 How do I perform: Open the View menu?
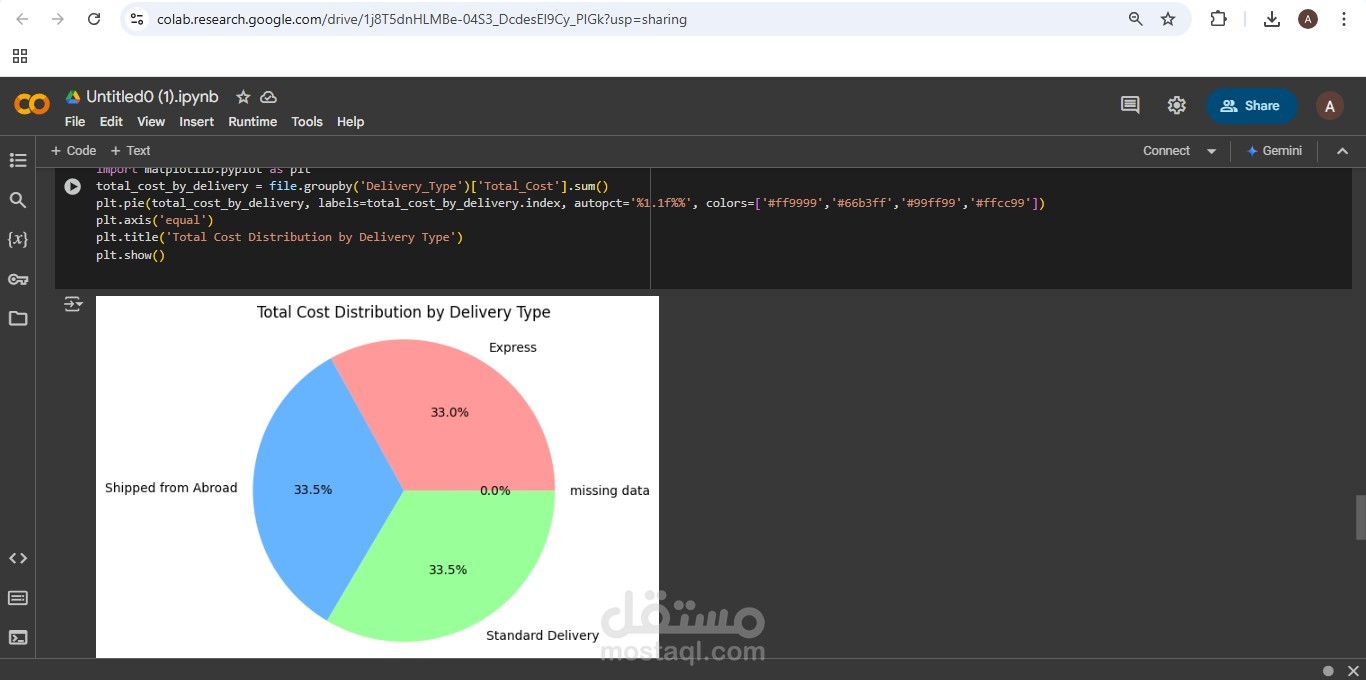coord(151,121)
